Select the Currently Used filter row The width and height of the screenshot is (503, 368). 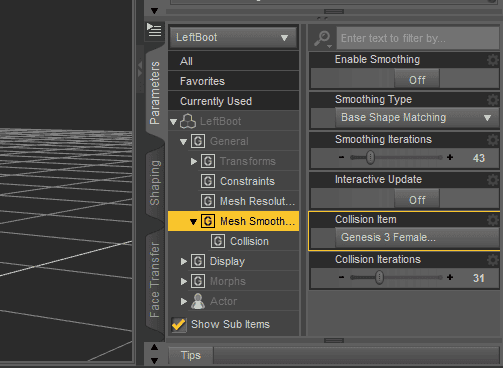233,101
